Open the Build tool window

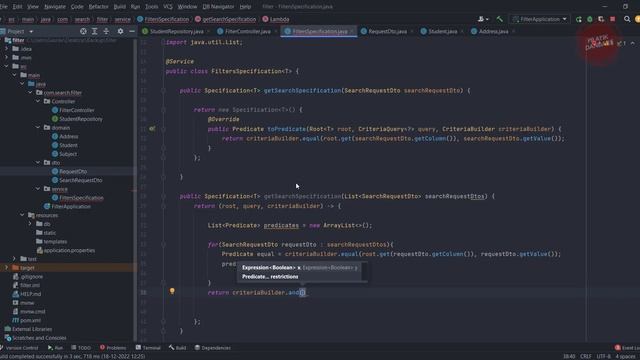point(178,348)
